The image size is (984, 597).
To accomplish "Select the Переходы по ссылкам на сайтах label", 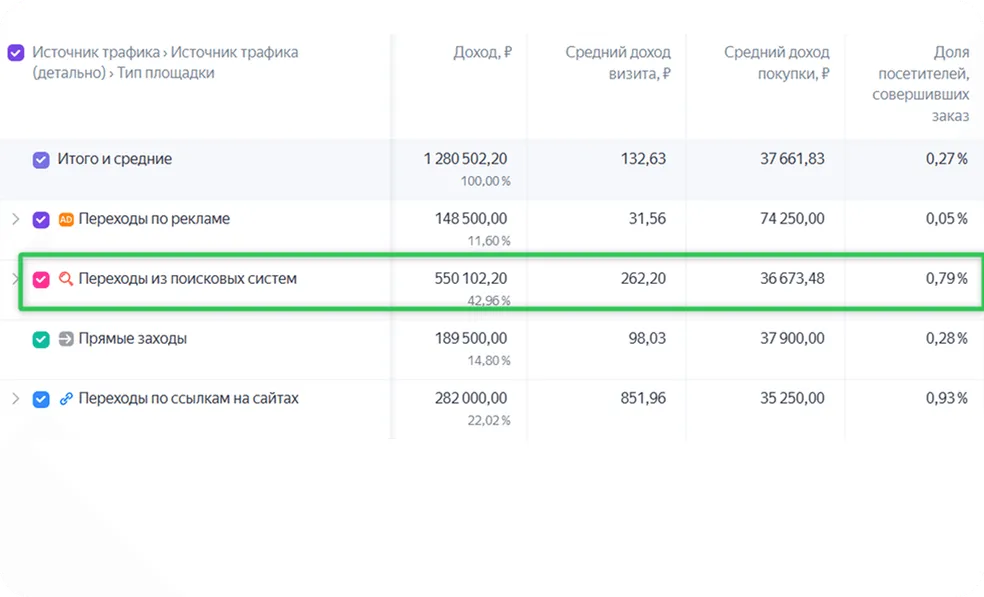I will (188, 399).
